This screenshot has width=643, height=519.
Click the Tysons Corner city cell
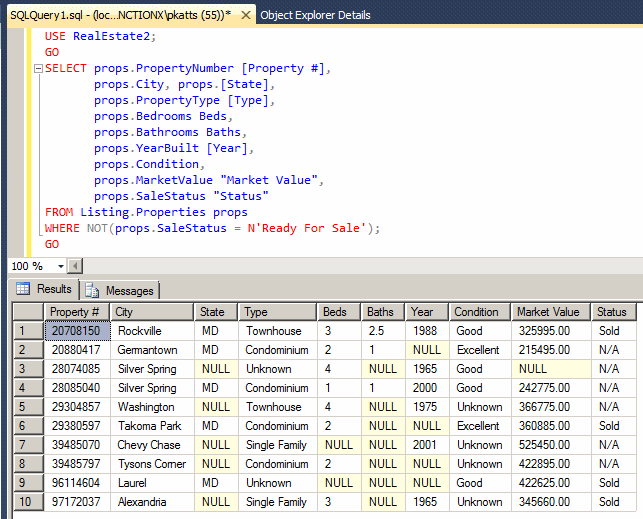point(152,464)
